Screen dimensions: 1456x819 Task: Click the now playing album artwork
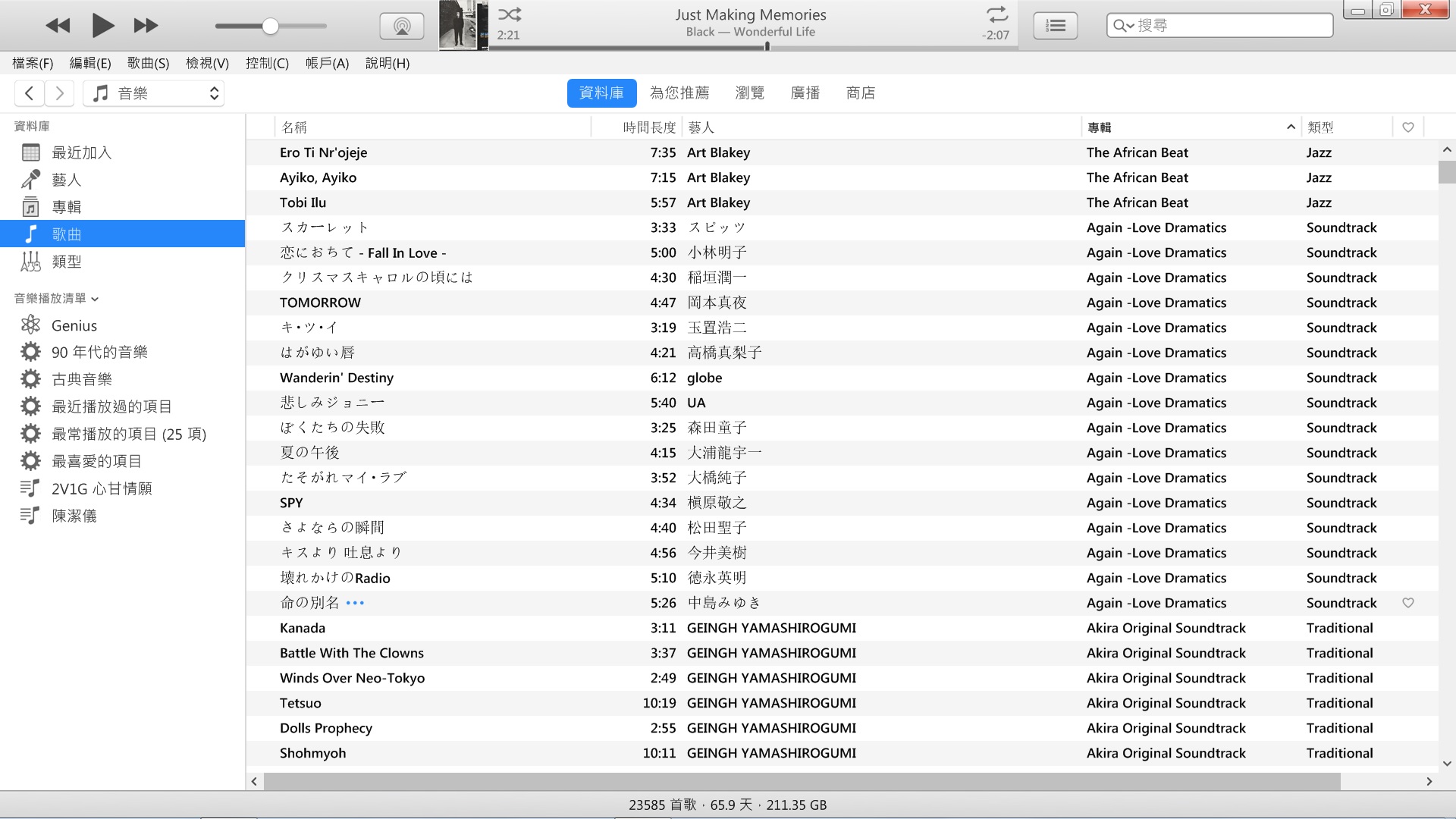(463, 26)
